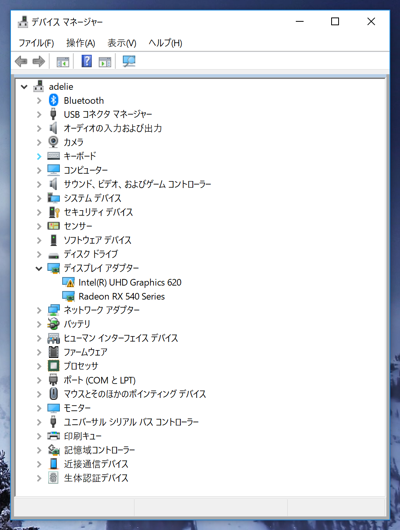Expand the 生体認証デバイス chevron
The width and height of the screenshot is (400, 530).
click(x=39, y=478)
